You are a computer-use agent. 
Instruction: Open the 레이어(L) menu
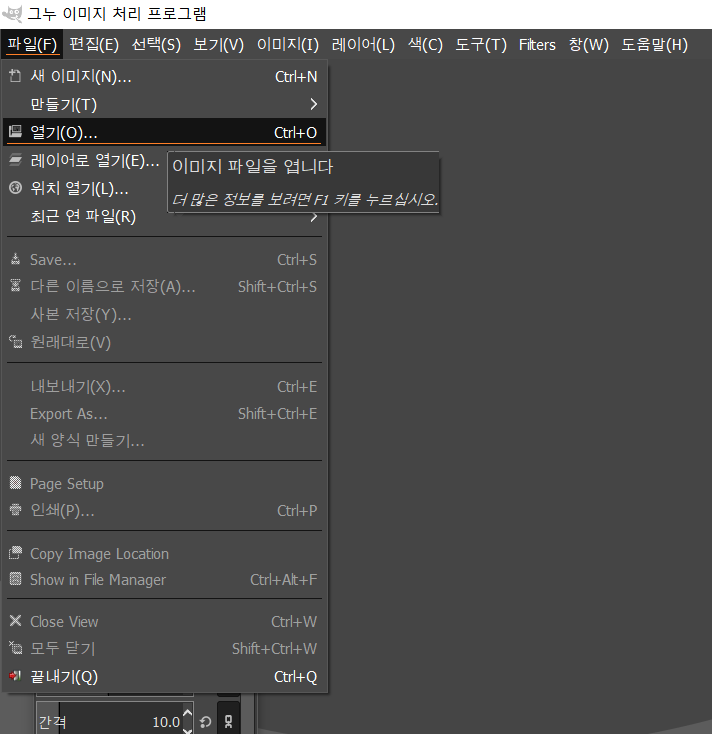point(363,45)
